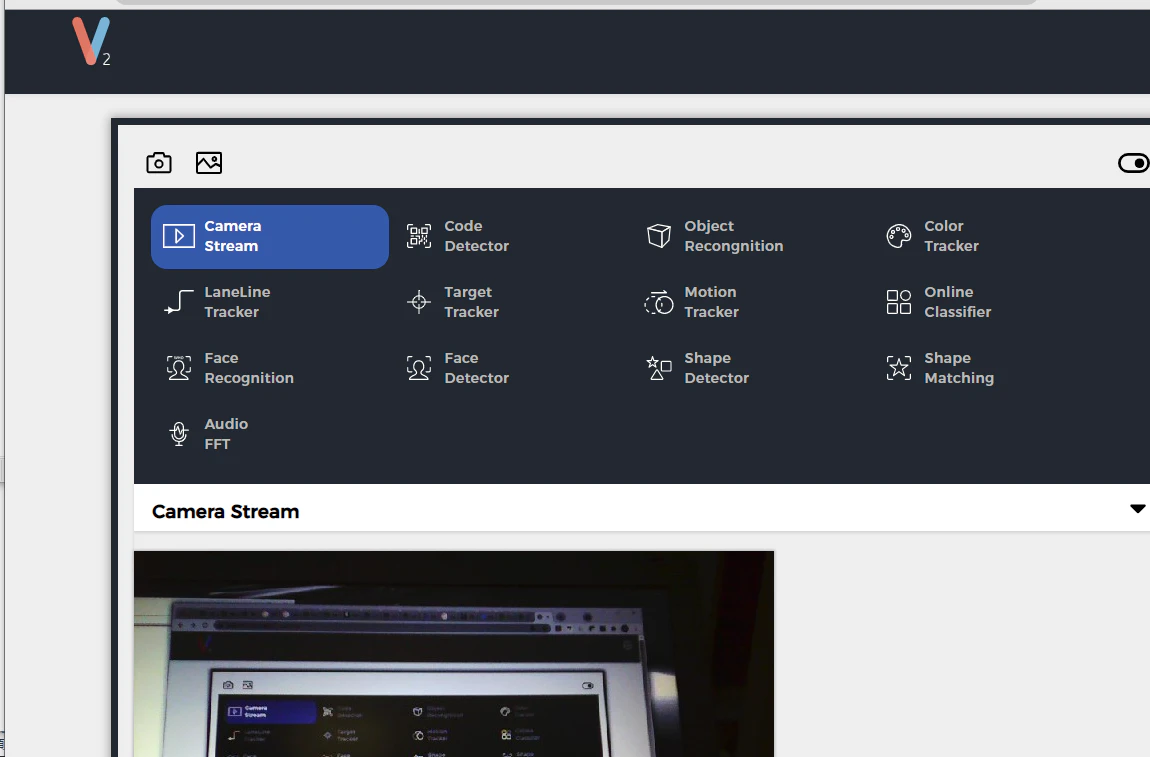
Task: Collapse the Camera Stream section arrow
Action: point(1138,508)
